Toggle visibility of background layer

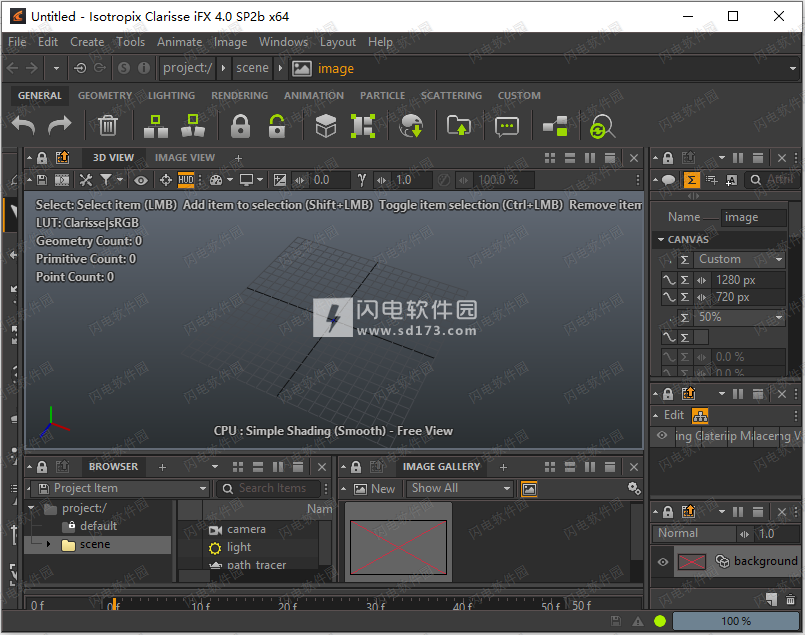point(663,562)
